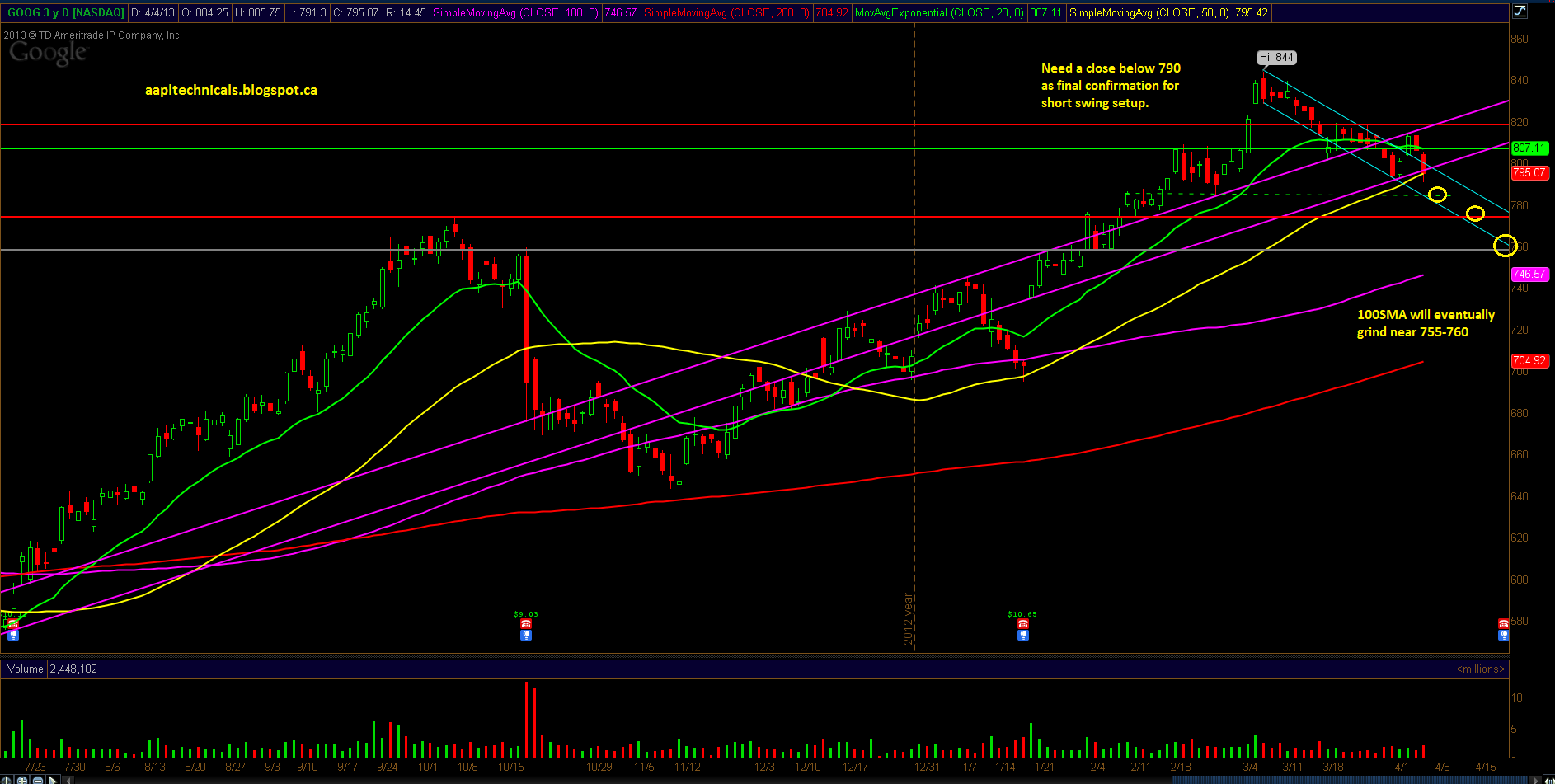Click the Volume study label
This screenshot has height=784, width=1555.
(25, 669)
